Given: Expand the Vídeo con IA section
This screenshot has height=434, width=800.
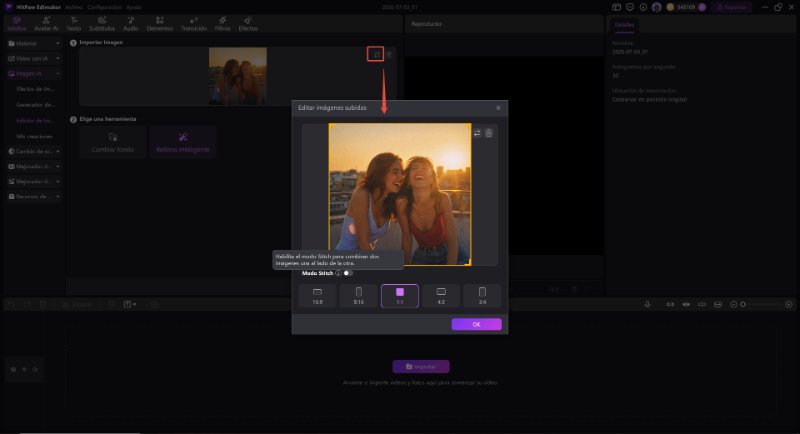Looking at the screenshot, I should pos(34,59).
